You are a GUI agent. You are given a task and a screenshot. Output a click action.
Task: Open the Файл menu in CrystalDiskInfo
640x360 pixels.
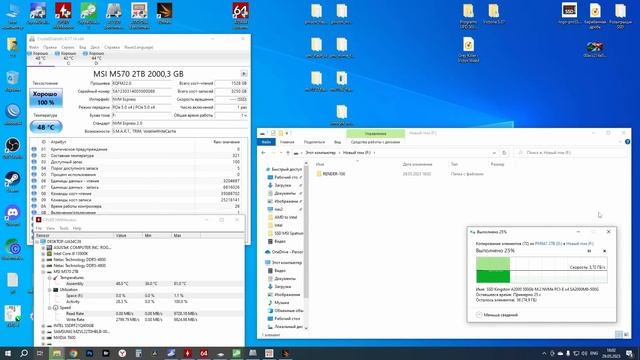pos(34,47)
